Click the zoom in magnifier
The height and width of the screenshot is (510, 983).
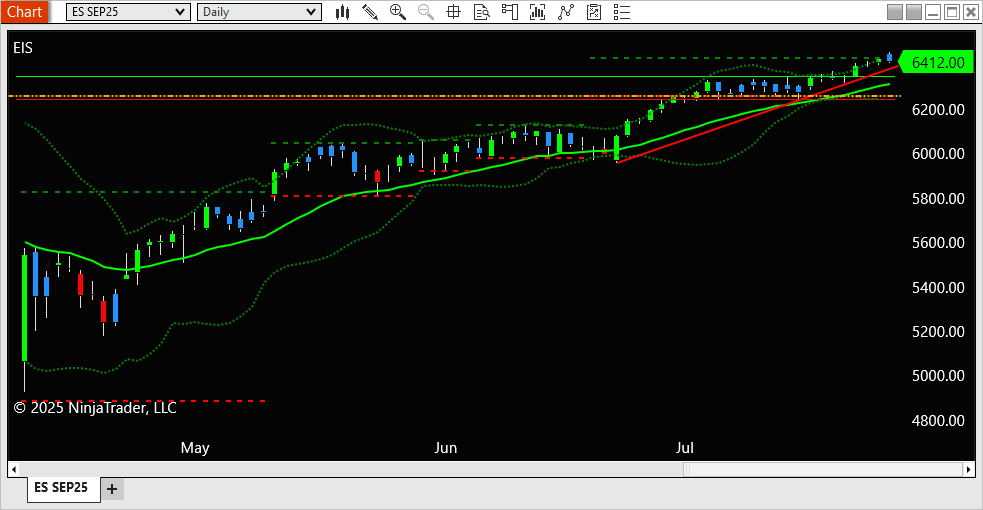pos(397,12)
